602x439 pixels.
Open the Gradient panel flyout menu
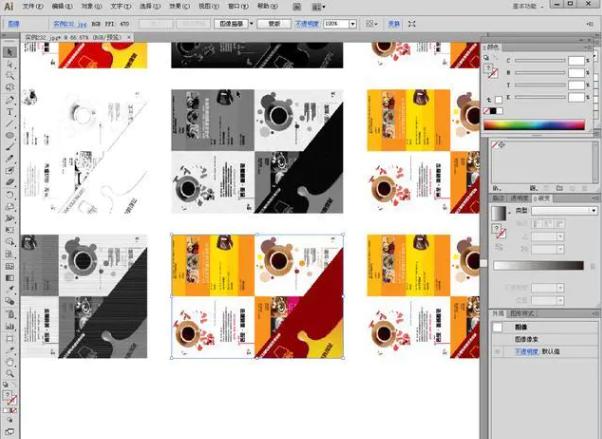[x=596, y=198]
